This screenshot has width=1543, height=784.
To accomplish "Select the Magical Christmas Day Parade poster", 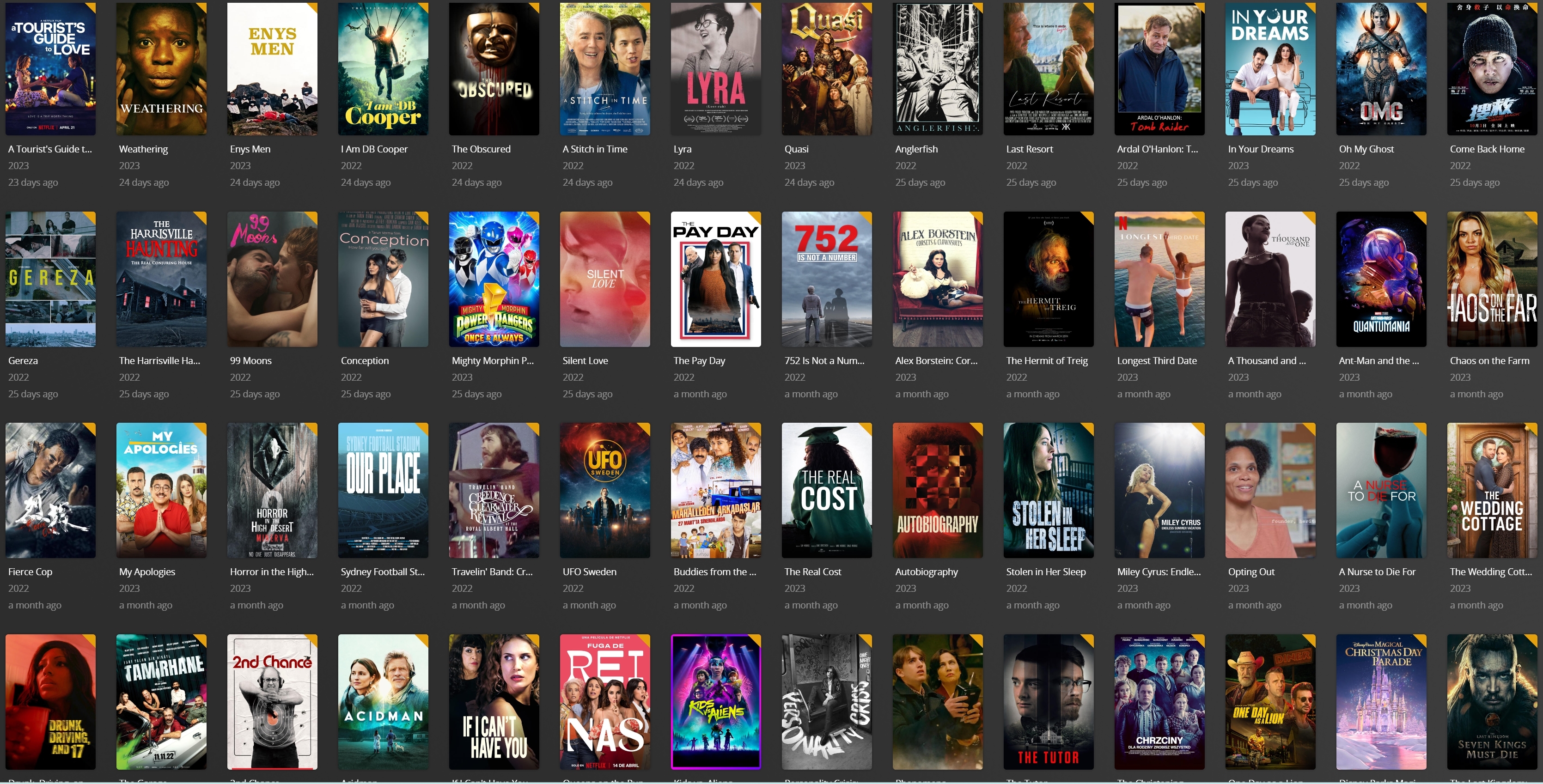I will pos(1381,702).
